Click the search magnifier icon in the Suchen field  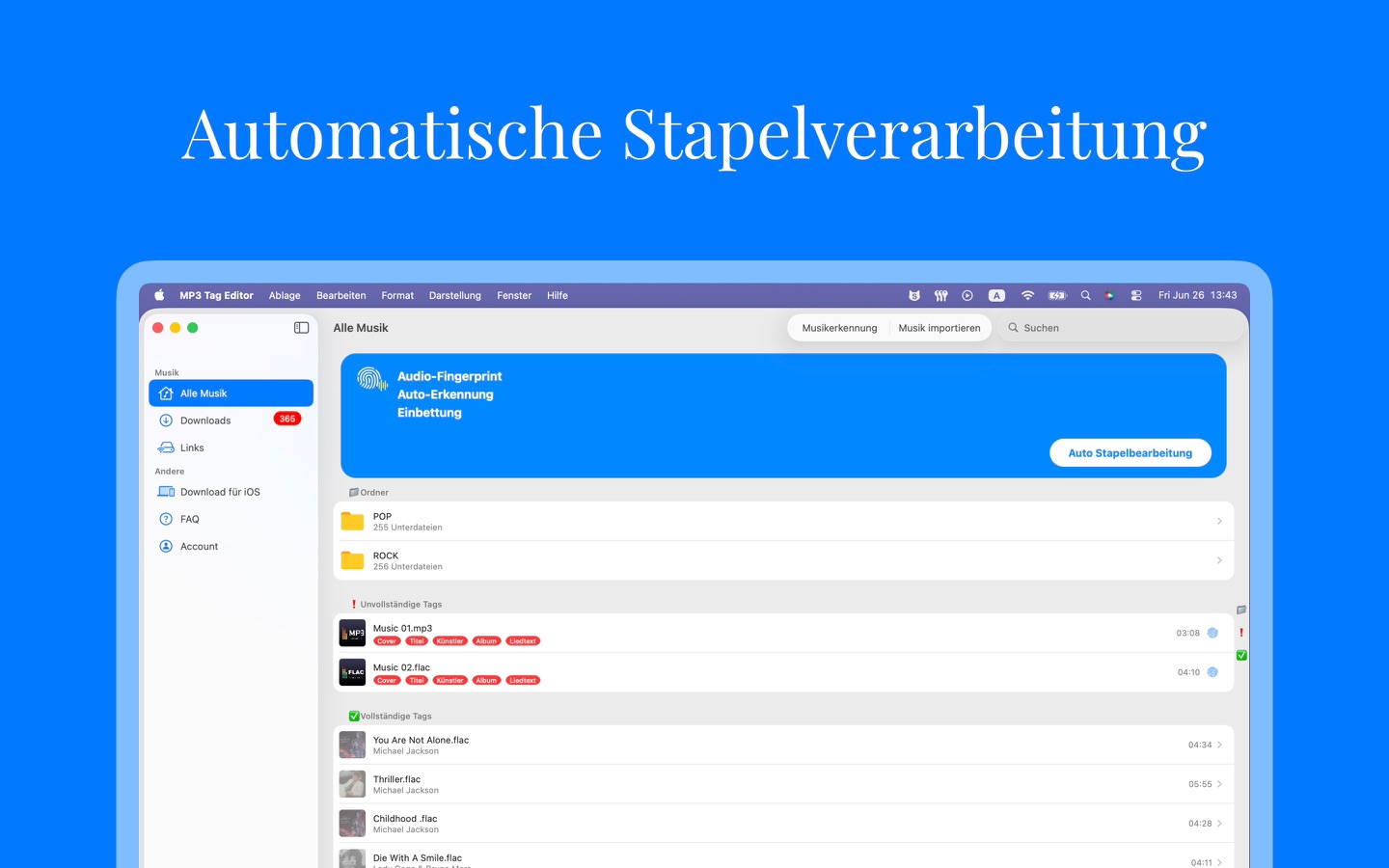point(1013,328)
